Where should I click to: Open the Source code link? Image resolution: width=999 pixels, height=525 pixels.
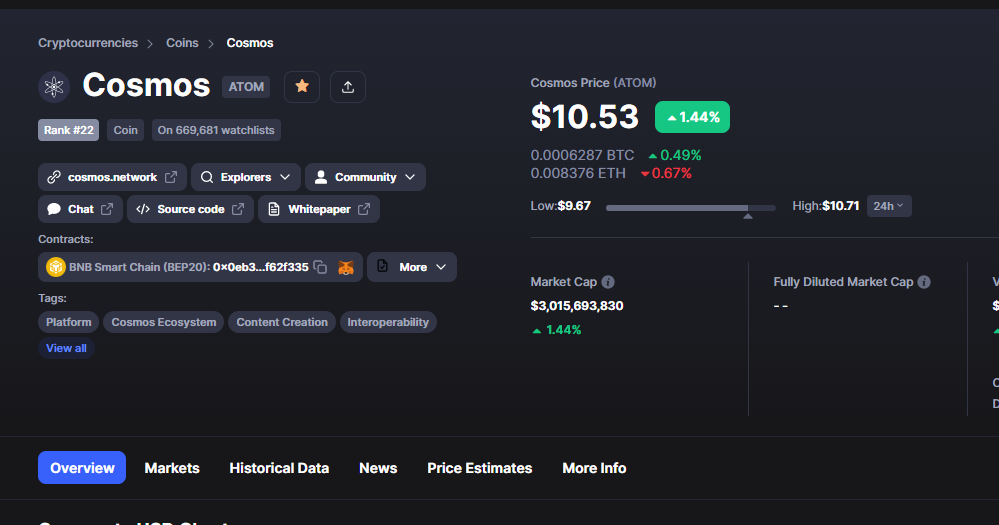click(x=190, y=209)
